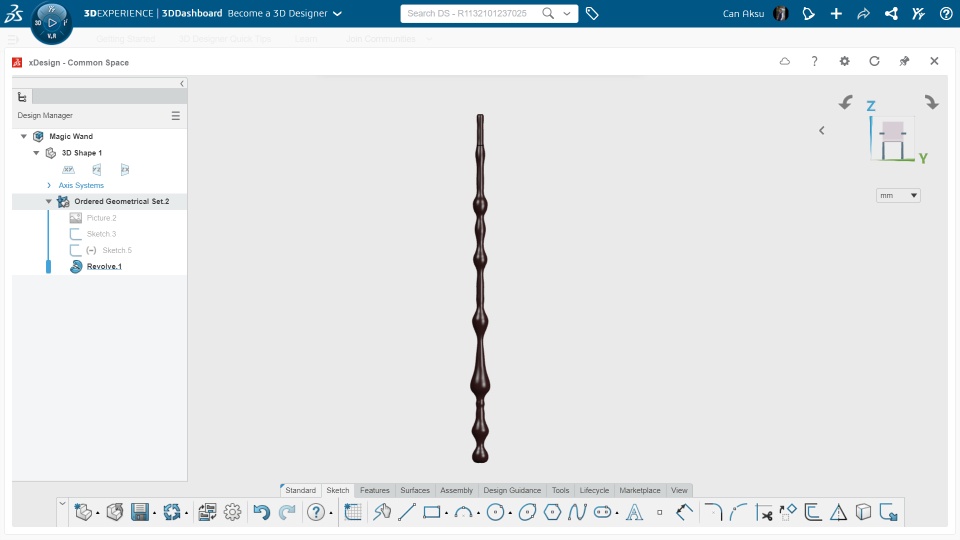Expand the Axis Systems node
This screenshot has height=540, width=960.
(x=49, y=185)
